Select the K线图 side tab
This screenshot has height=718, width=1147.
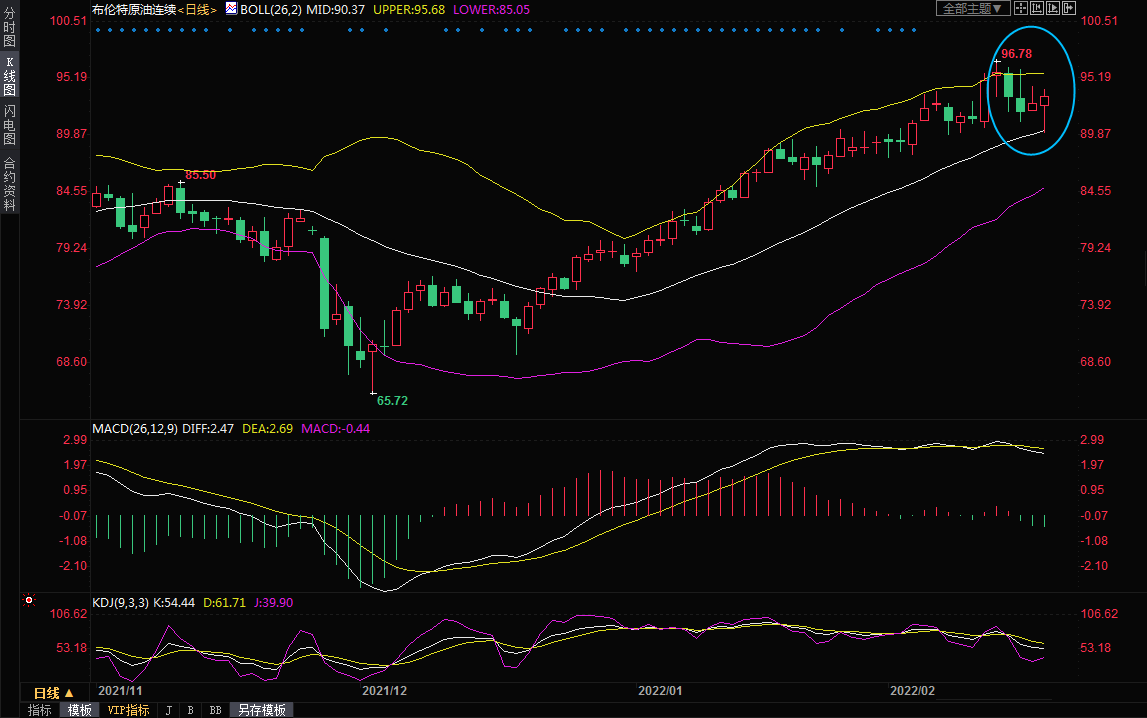tap(9, 76)
